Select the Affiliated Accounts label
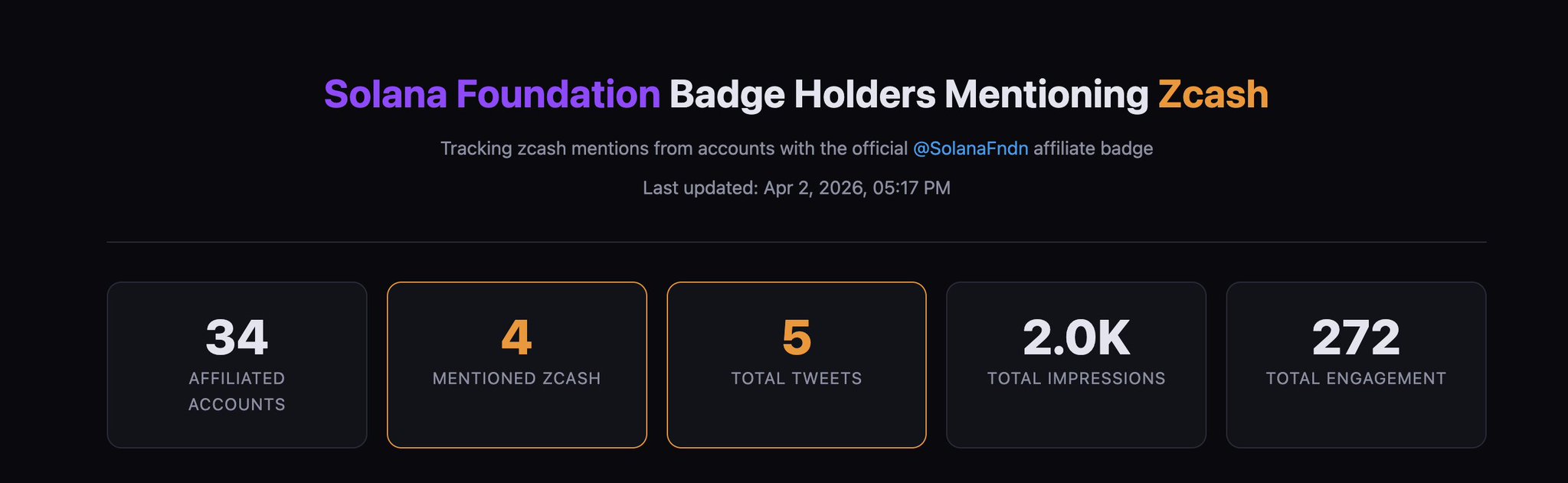The width and height of the screenshot is (1568, 483). [237, 391]
